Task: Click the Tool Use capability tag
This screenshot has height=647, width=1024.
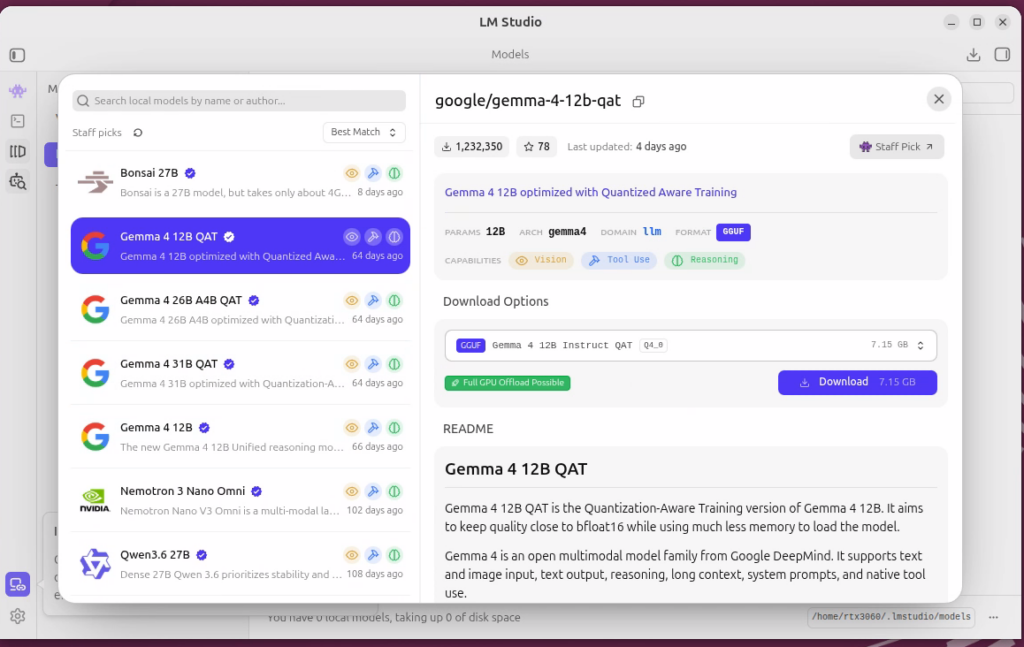Action: (x=619, y=260)
